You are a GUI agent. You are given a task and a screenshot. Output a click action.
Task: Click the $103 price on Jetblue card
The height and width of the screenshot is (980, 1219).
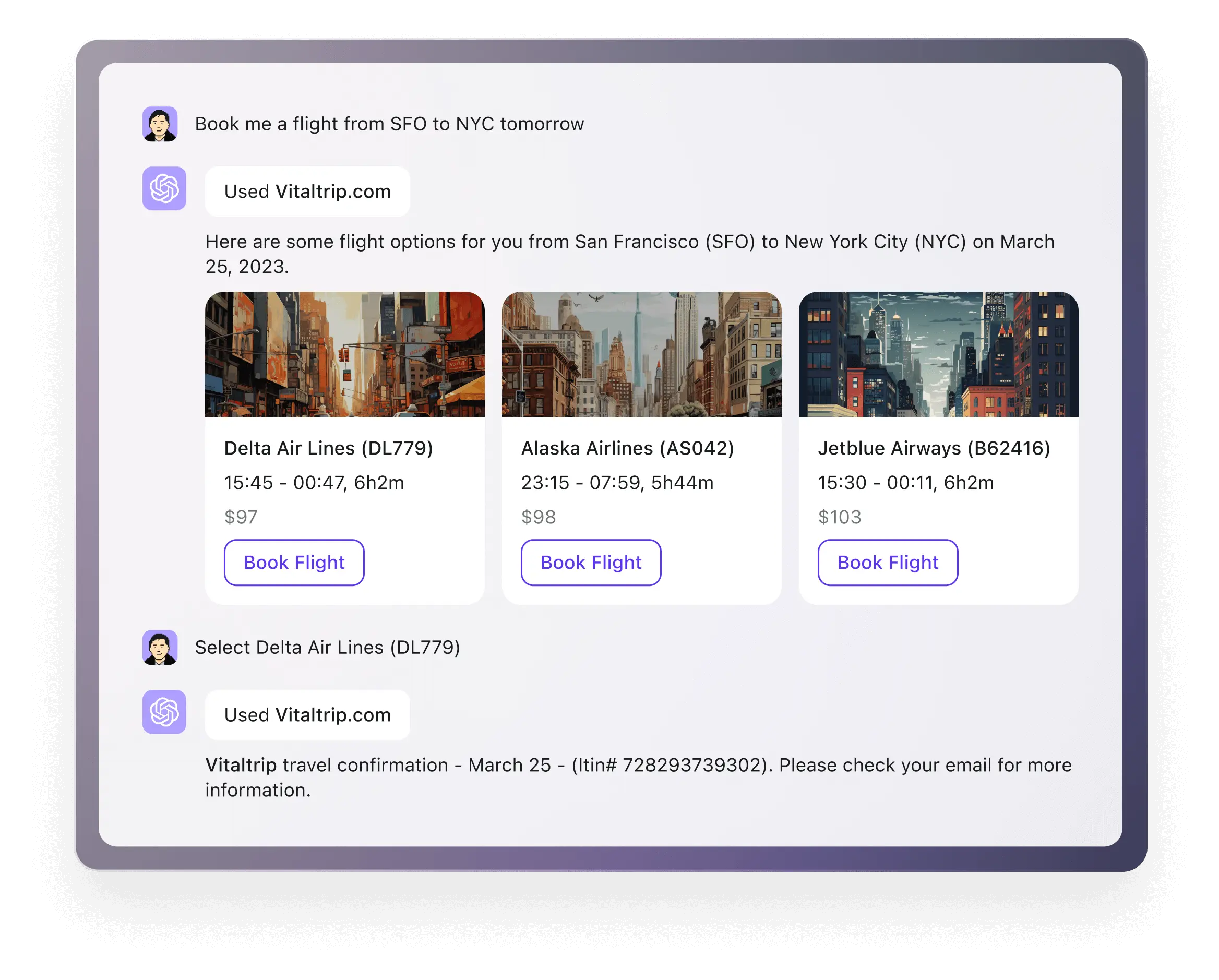(840, 517)
